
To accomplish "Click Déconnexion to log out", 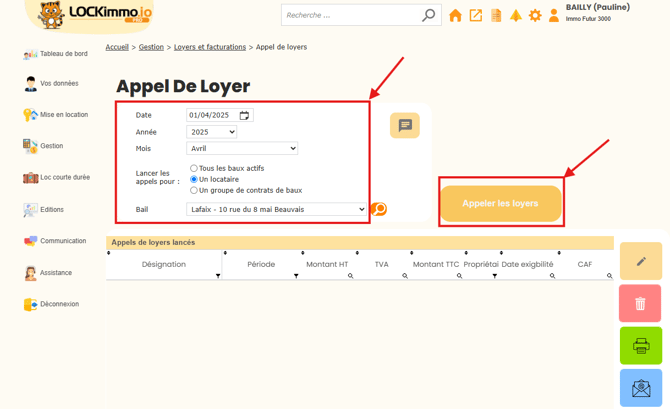I will [x=51, y=304].
